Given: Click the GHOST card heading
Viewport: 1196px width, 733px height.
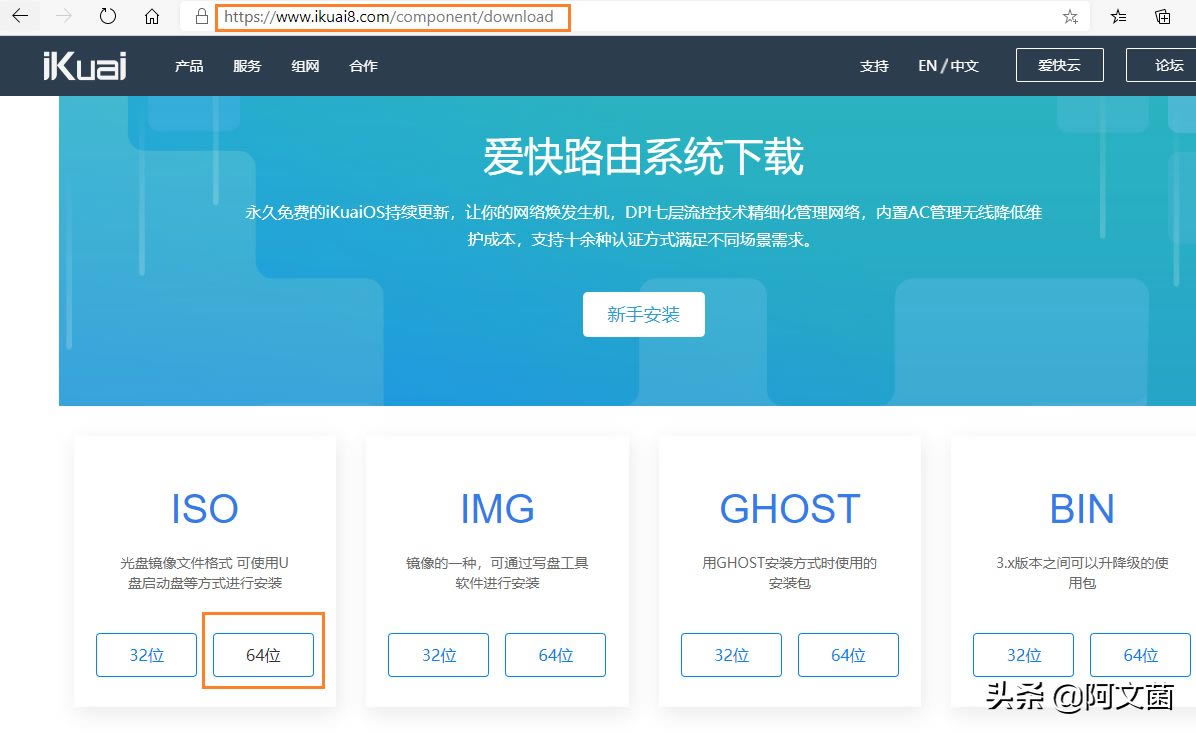Looking at the screenshot, I should click(x=789, y=509).
